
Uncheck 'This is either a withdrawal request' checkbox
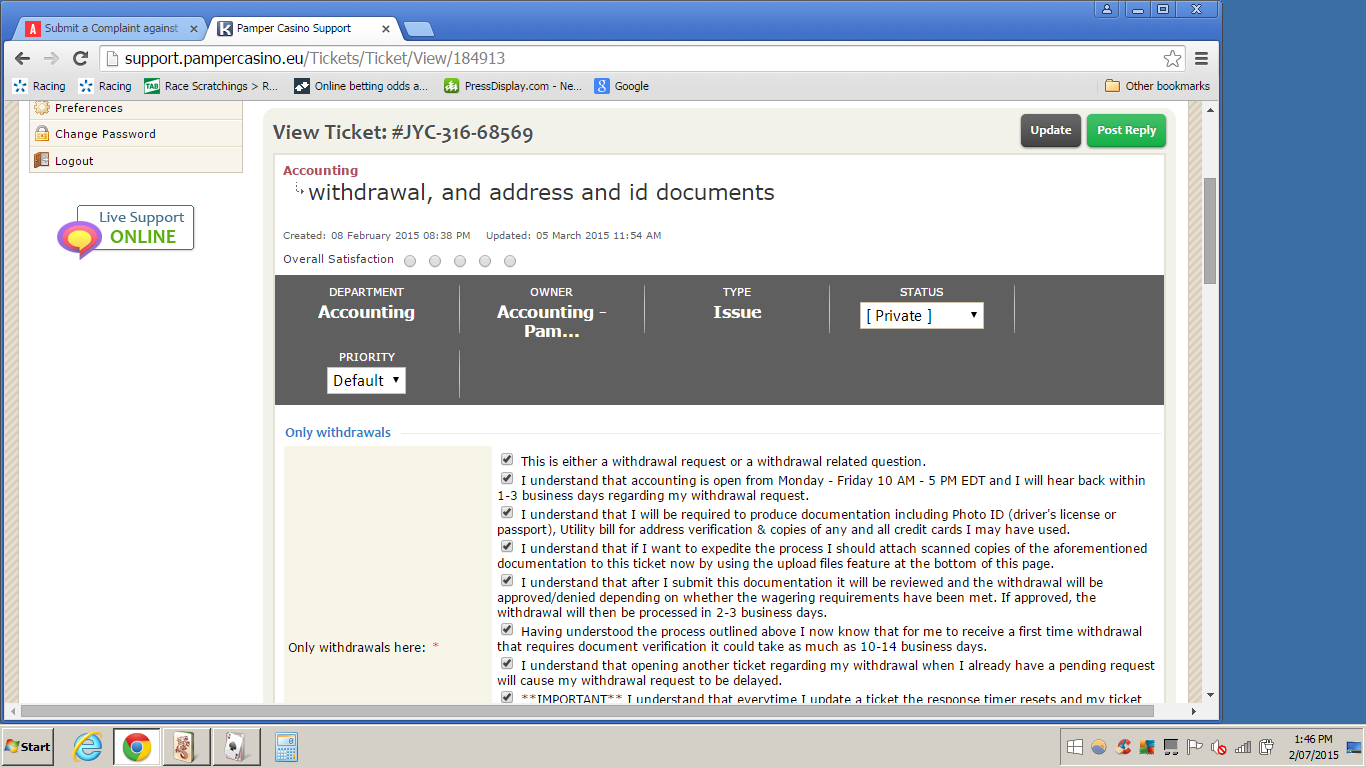(x=507, y=460)
